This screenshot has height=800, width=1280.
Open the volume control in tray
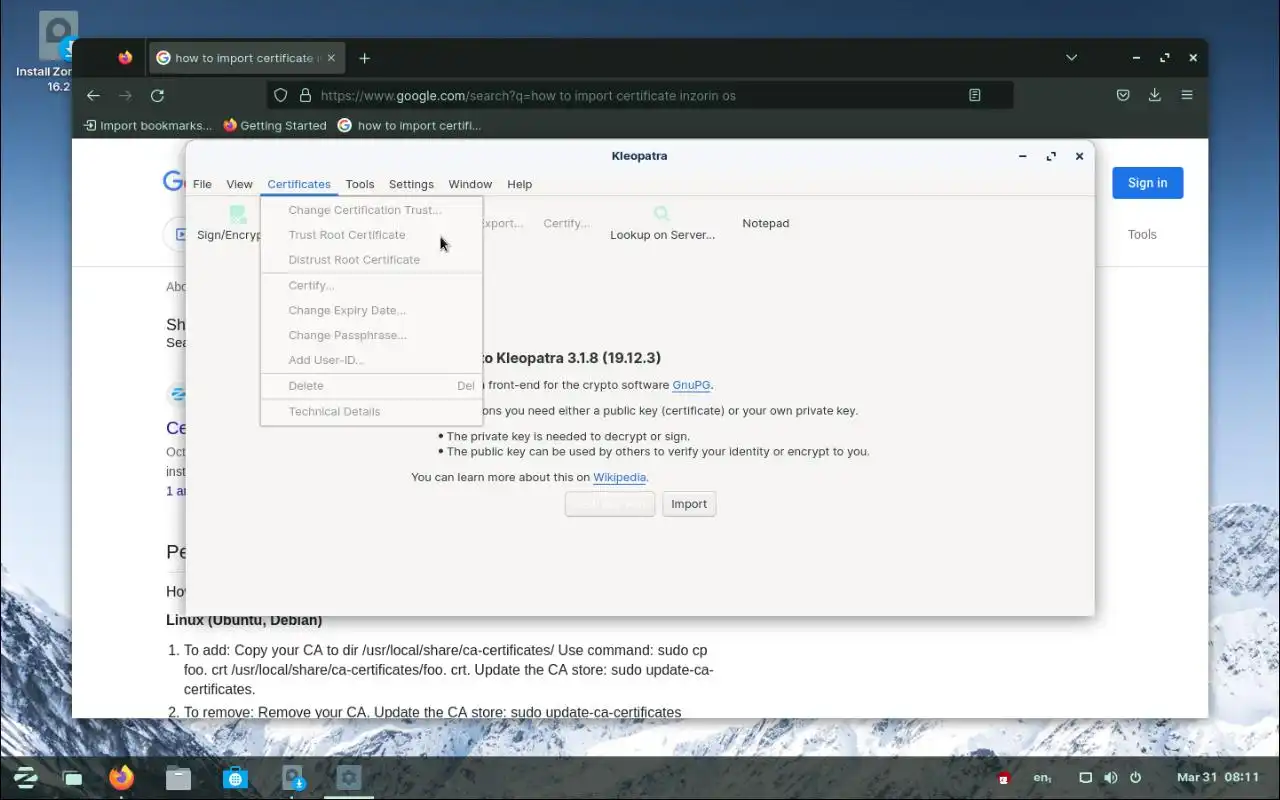[x=1111, y=777]
